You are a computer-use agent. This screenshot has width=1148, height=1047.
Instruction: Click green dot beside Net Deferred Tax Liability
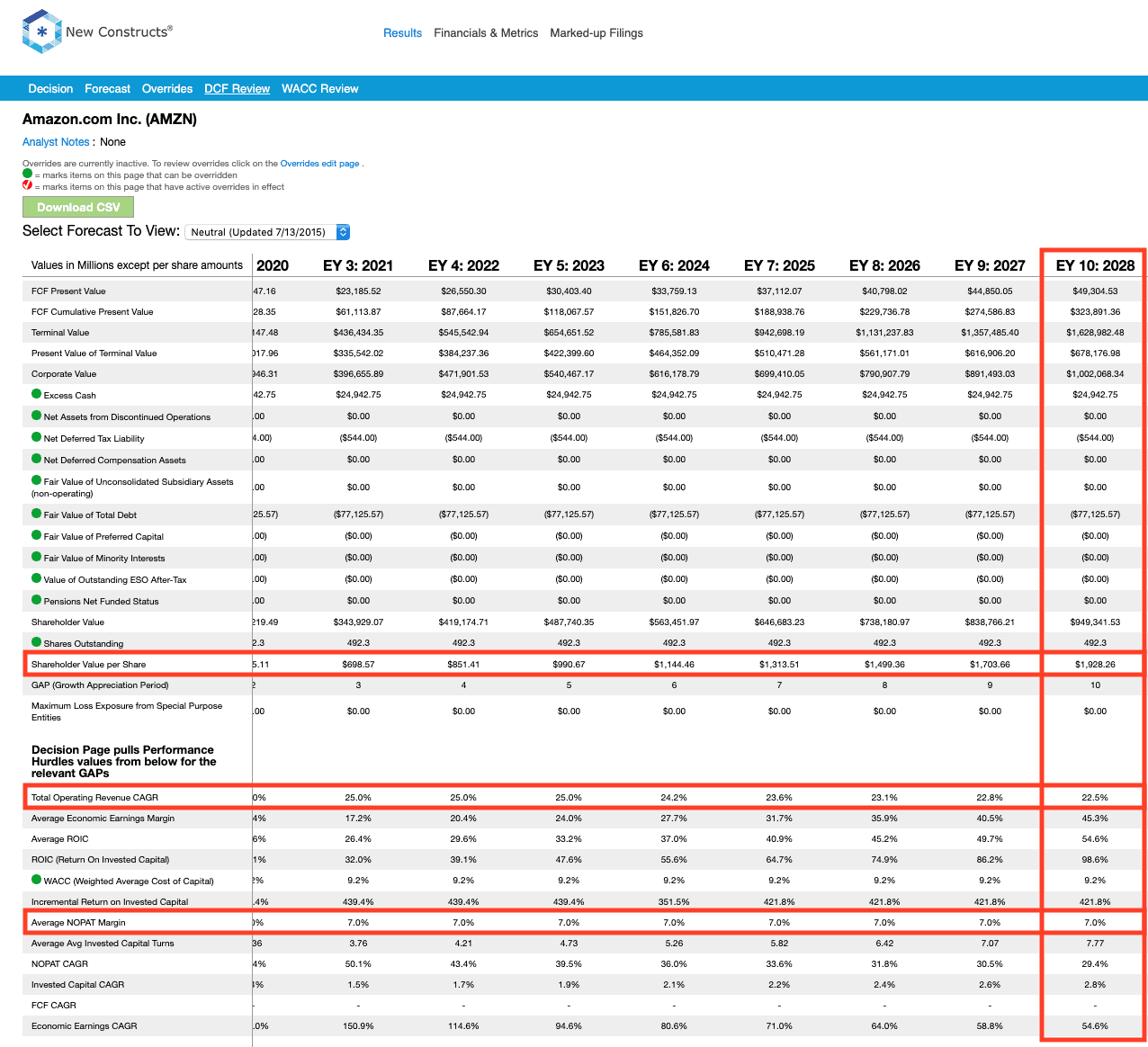[x=37, y=437]
